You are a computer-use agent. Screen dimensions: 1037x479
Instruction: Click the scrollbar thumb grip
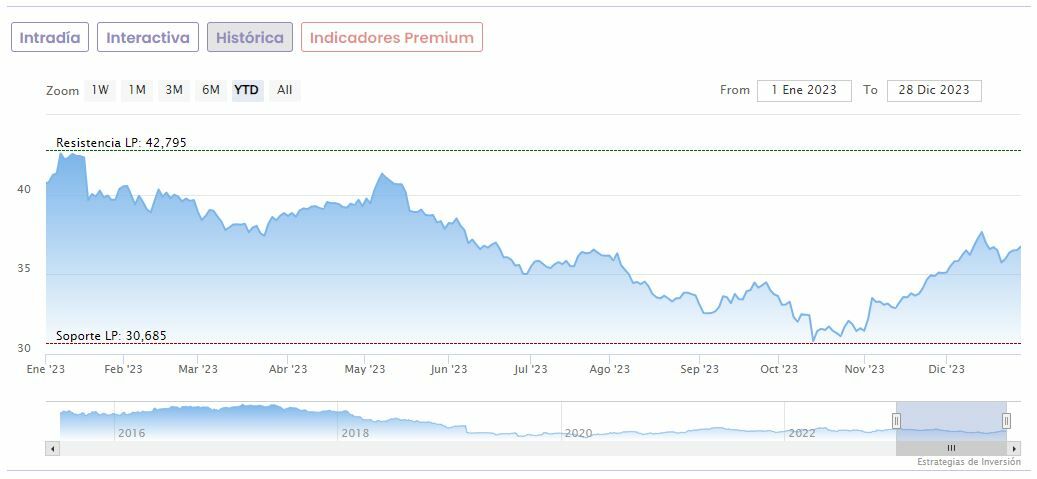[x=951, y=448]
